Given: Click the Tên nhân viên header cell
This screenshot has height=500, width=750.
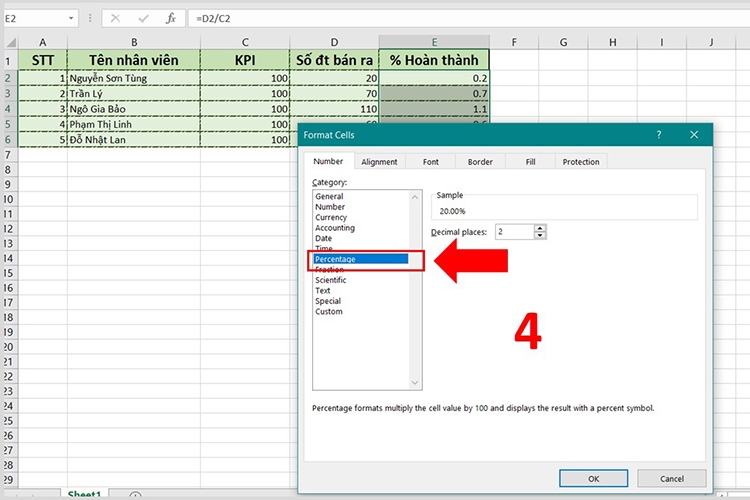Looking at the screenshot, I should [x=134, y=60].
